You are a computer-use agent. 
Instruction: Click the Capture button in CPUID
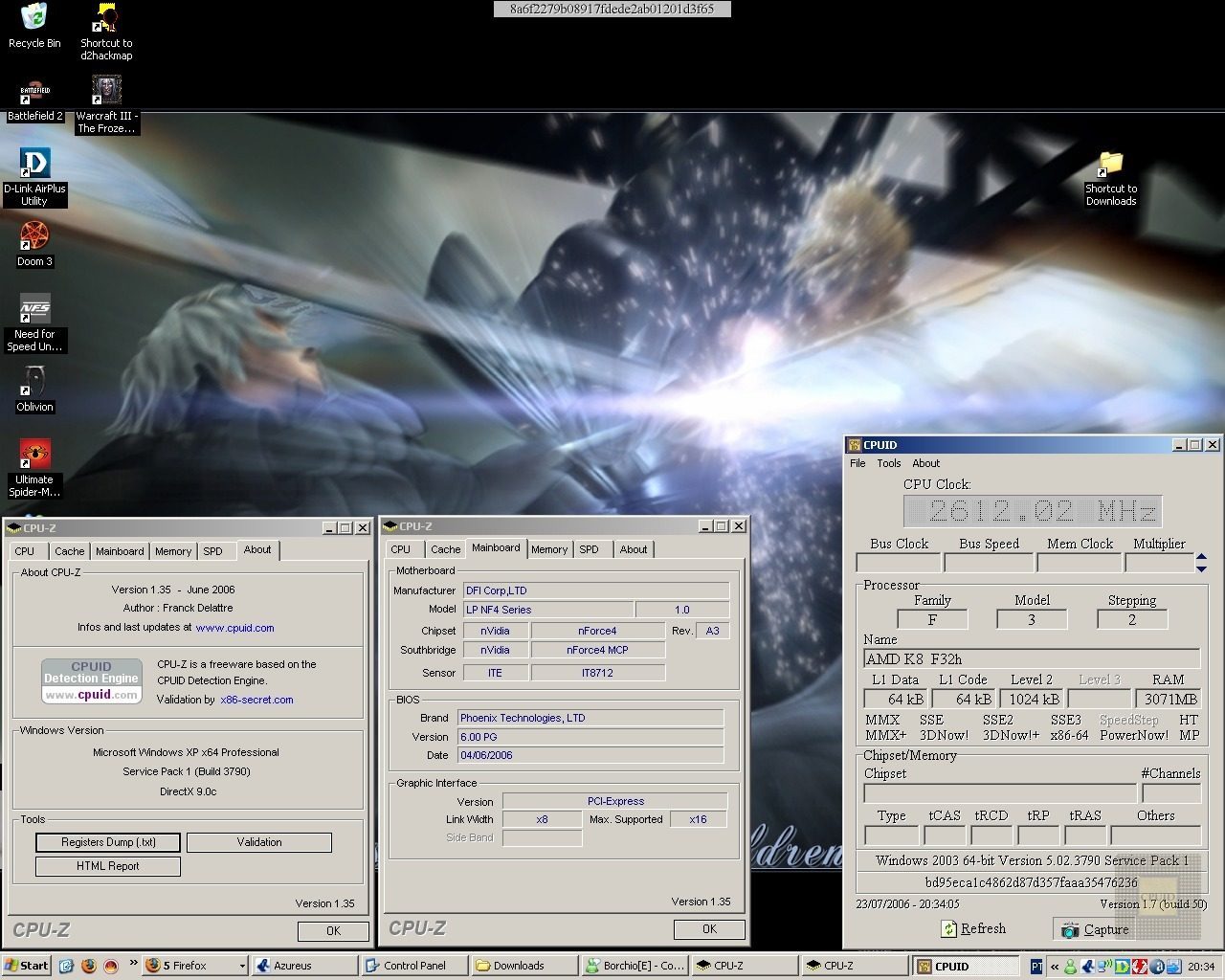[1096, 928]
